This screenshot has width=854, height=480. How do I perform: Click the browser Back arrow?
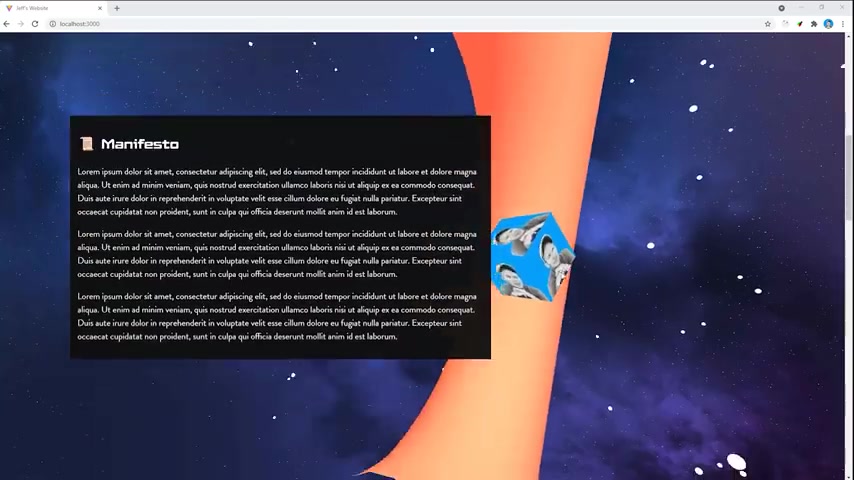pyautogui.click(x=7, y=24)
